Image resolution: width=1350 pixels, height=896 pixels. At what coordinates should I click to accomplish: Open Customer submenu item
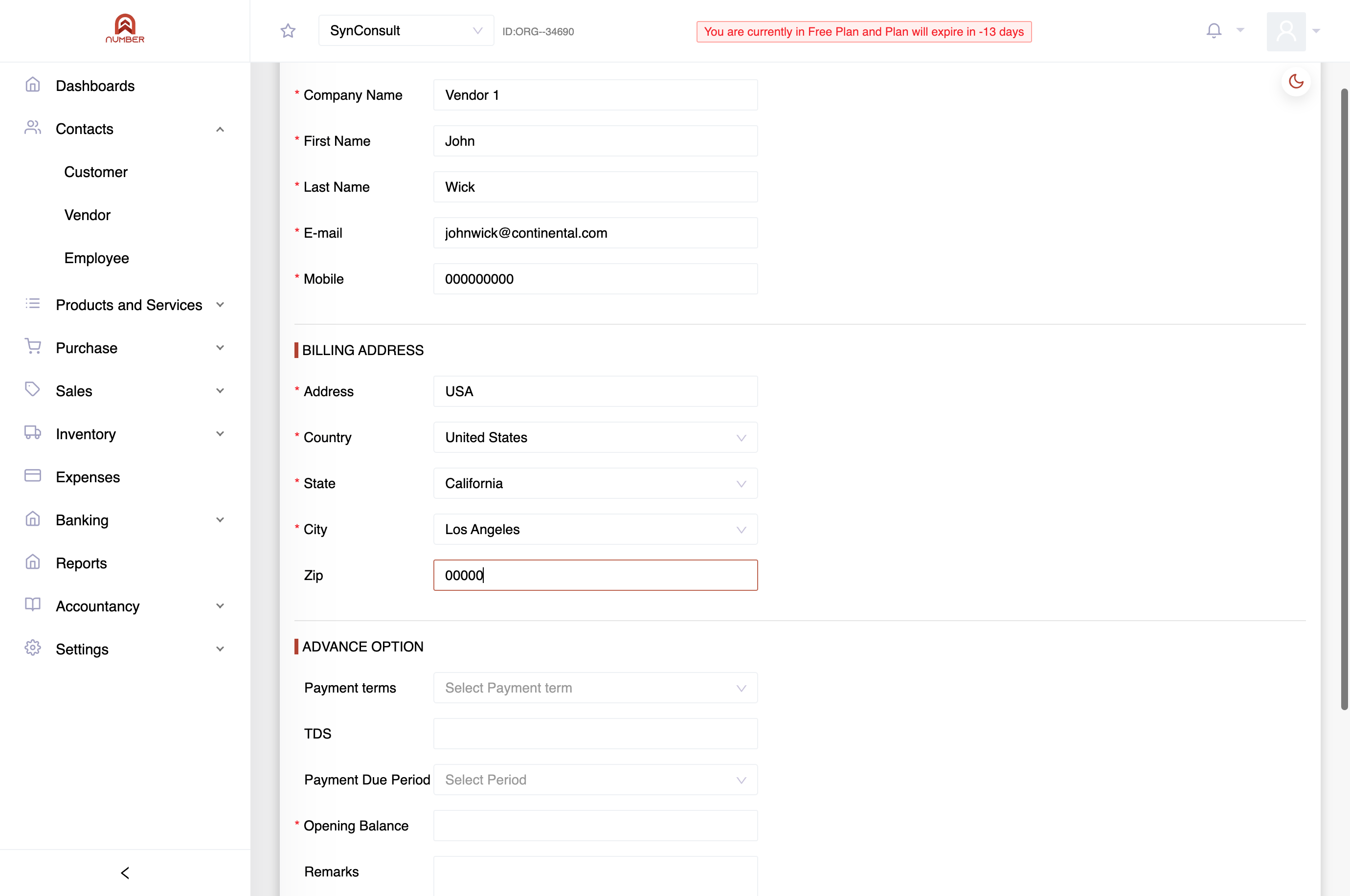tap(96, 172)
